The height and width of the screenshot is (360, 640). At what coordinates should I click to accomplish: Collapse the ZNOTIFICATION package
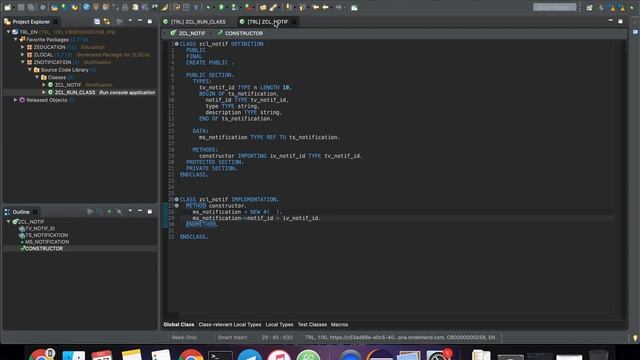[x=22, y=62]
